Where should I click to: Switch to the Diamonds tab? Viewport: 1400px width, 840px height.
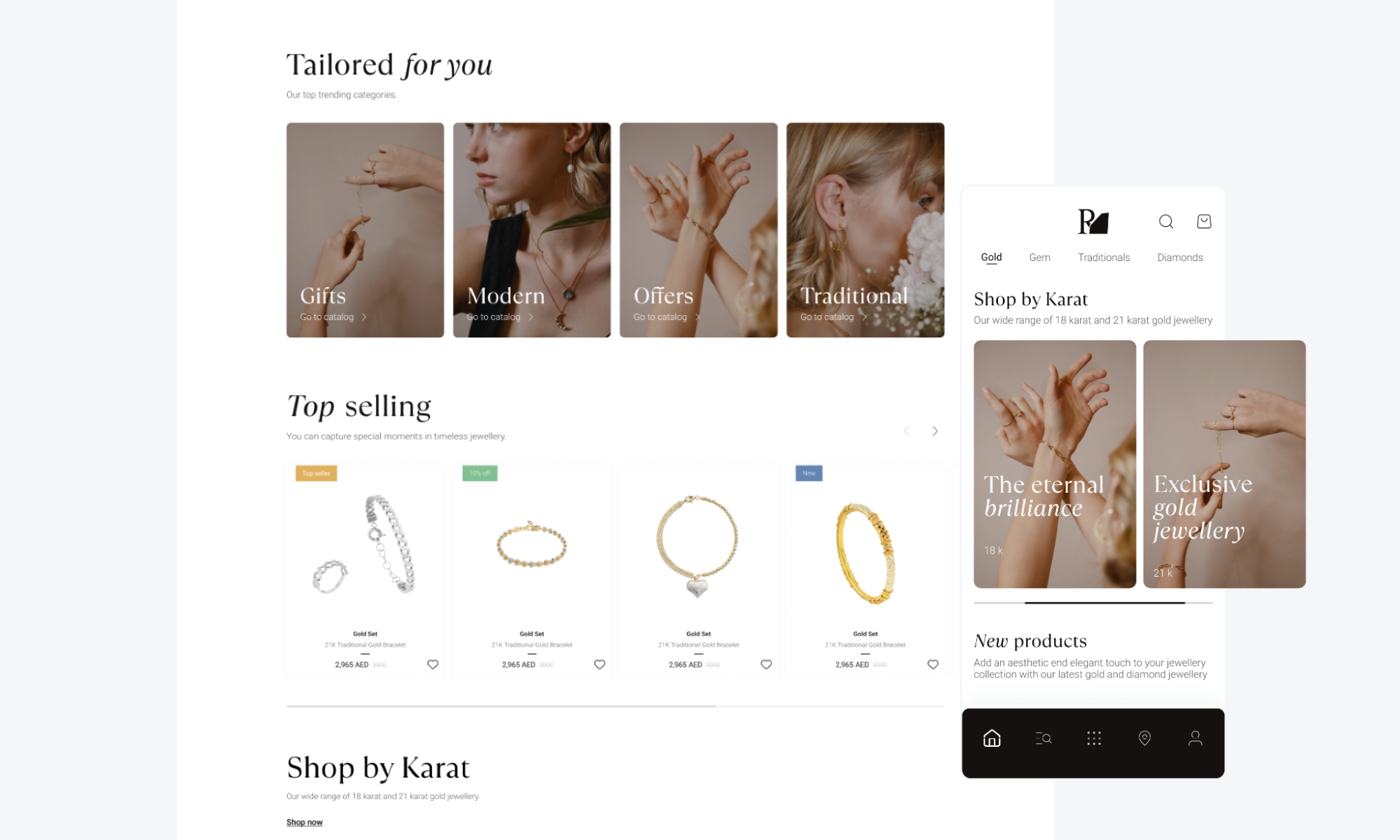(1179, 258)
